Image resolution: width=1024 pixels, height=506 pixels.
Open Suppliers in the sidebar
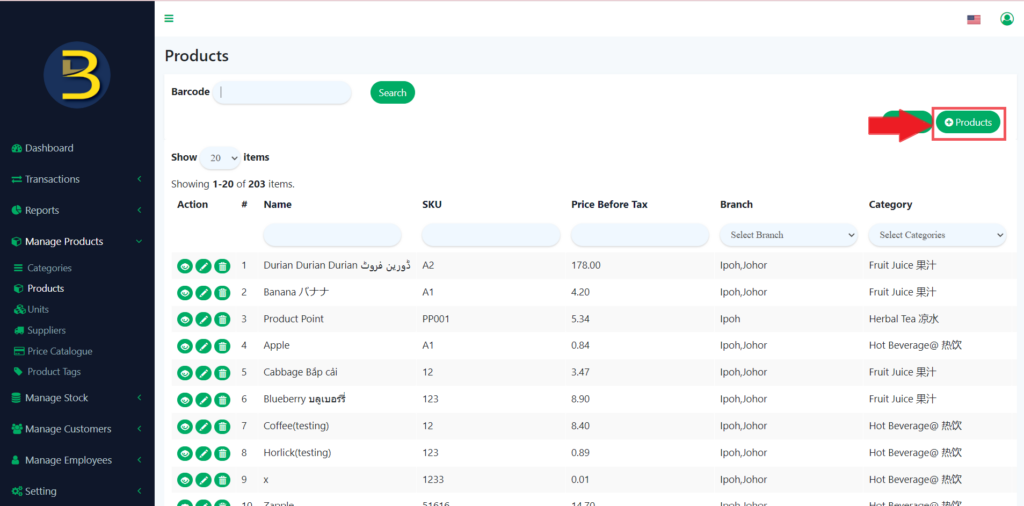pos(46,330)
